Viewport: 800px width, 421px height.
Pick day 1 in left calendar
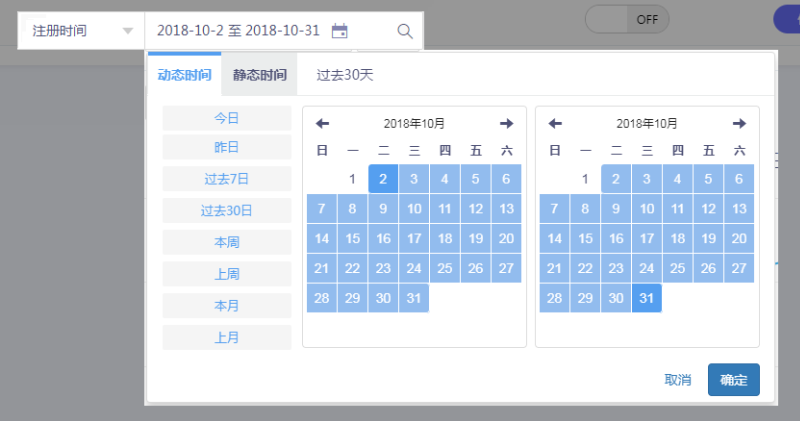click(352, 179)
